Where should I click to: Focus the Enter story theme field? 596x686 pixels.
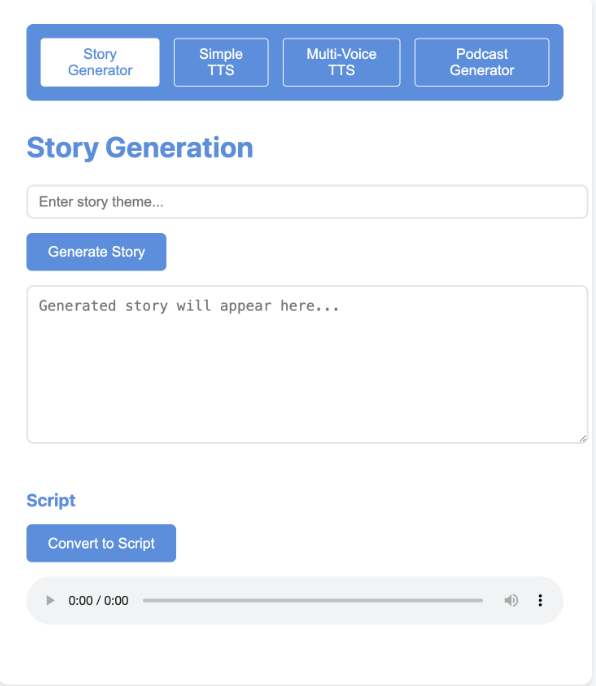307,202
